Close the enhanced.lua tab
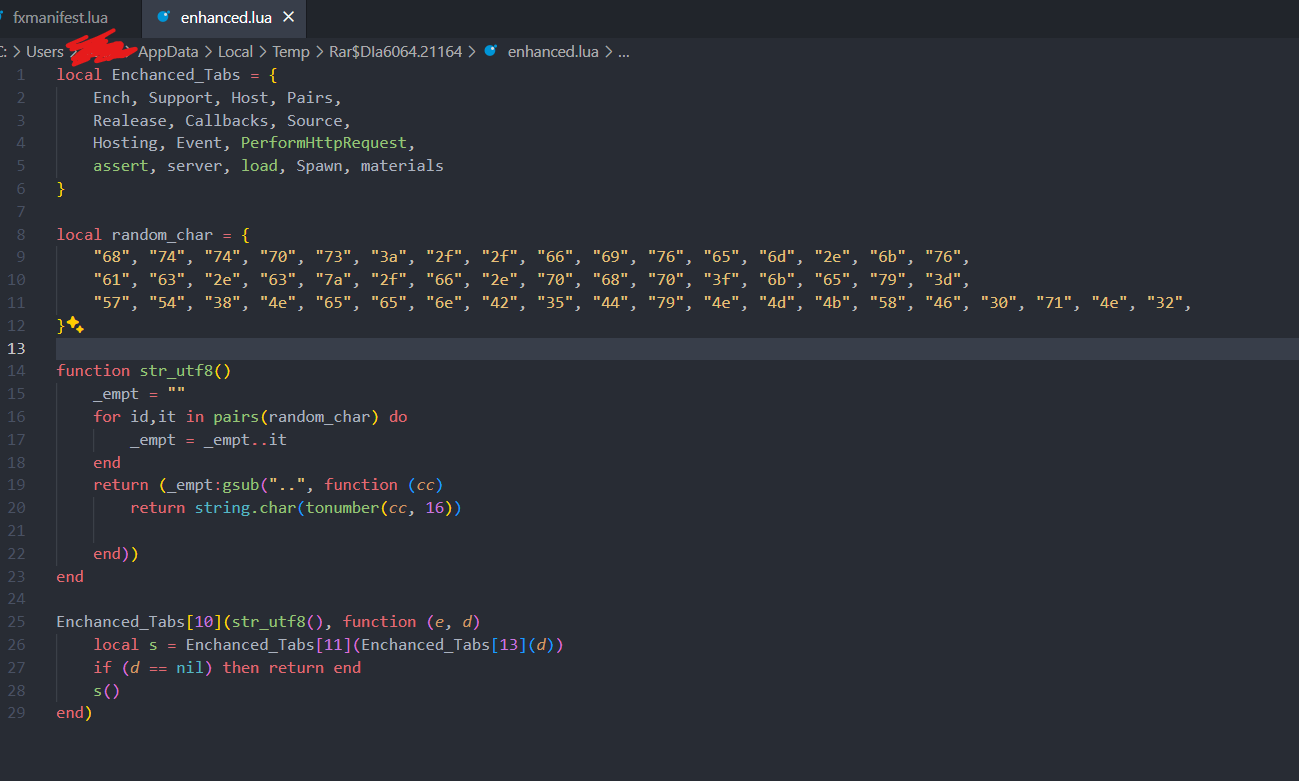 289,18
